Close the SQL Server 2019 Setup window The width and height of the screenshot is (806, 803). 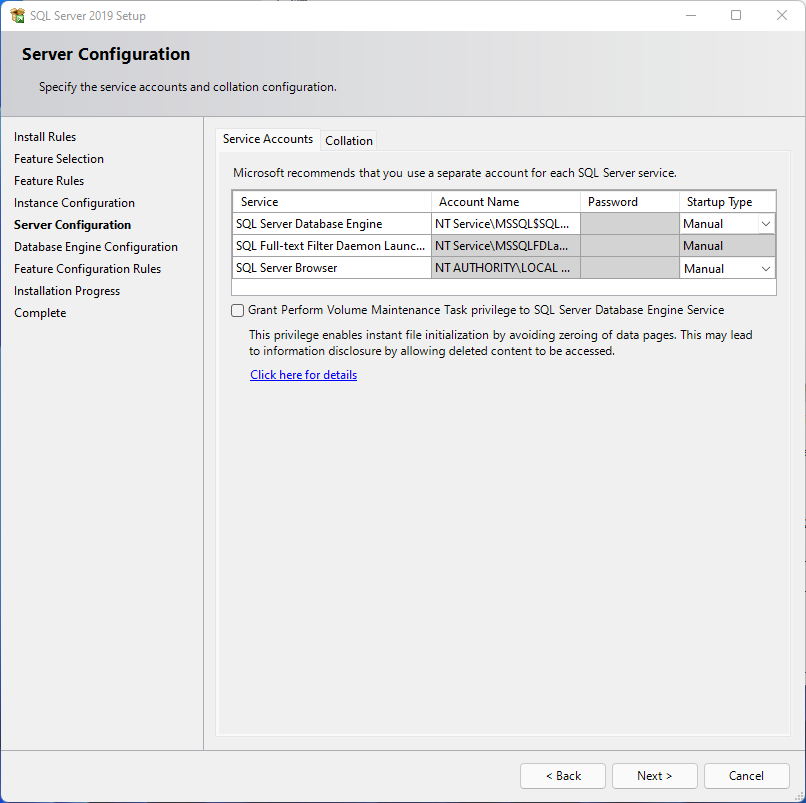(x=782, y=15)
